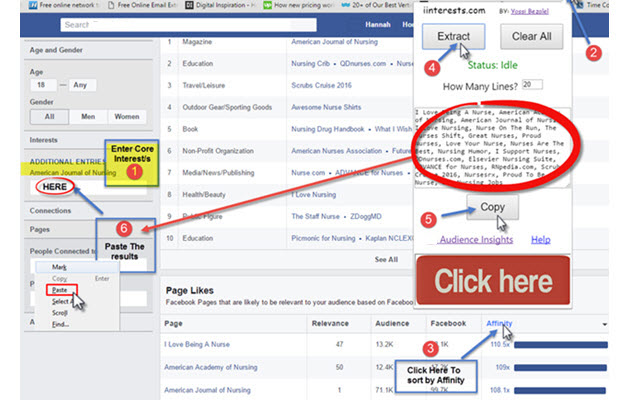Open the minimum age 18 dropdown
The width and height of the screenshot is (640, 400).
coord(43,85)
